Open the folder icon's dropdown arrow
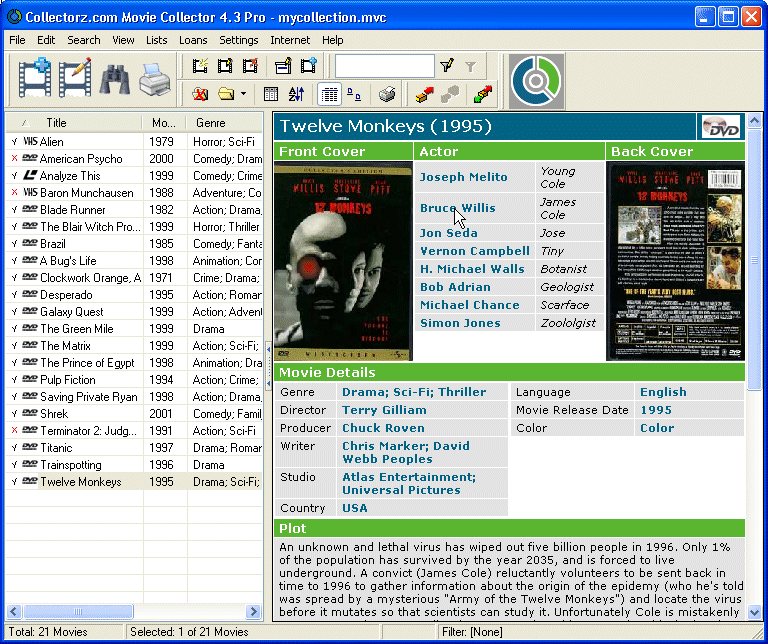Image resolution: width=768 pixels, height=644 pixels. pos(243,94)
